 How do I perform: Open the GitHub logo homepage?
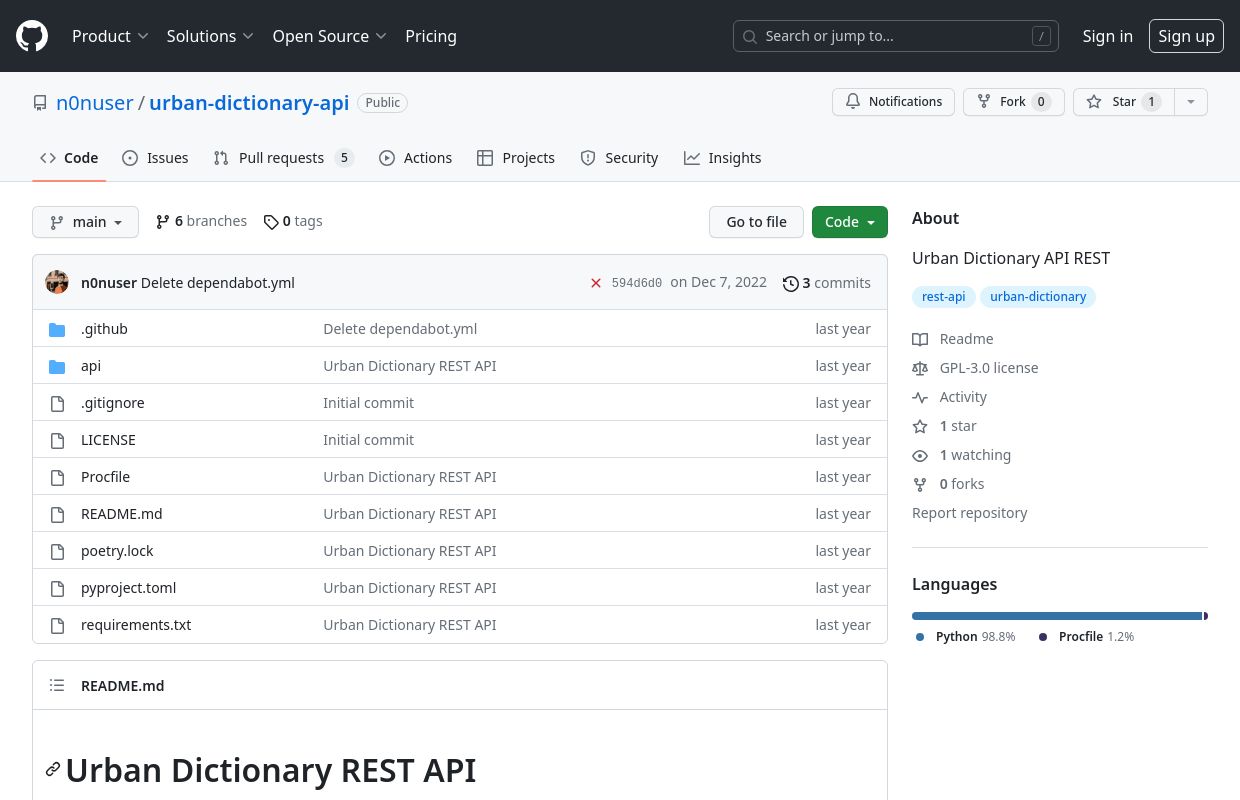[32, 36]
